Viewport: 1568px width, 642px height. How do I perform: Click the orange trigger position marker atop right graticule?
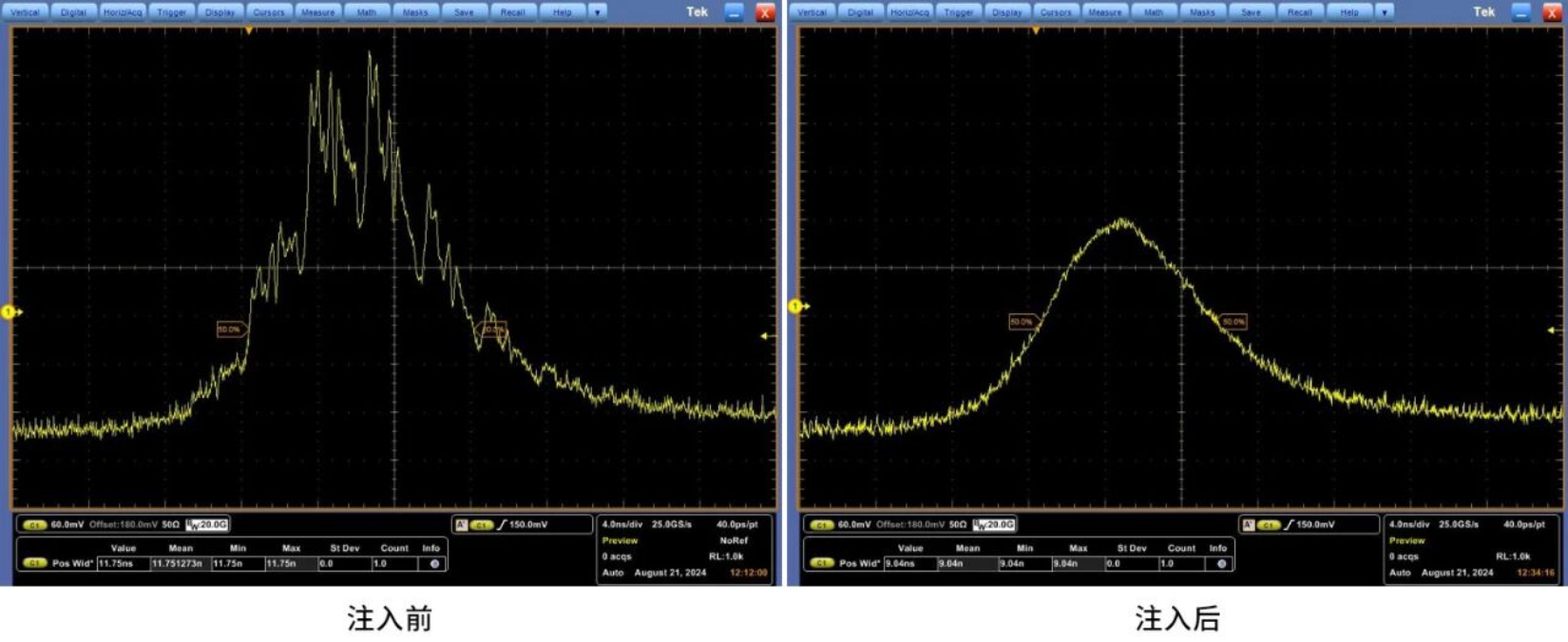(1036, 31)
